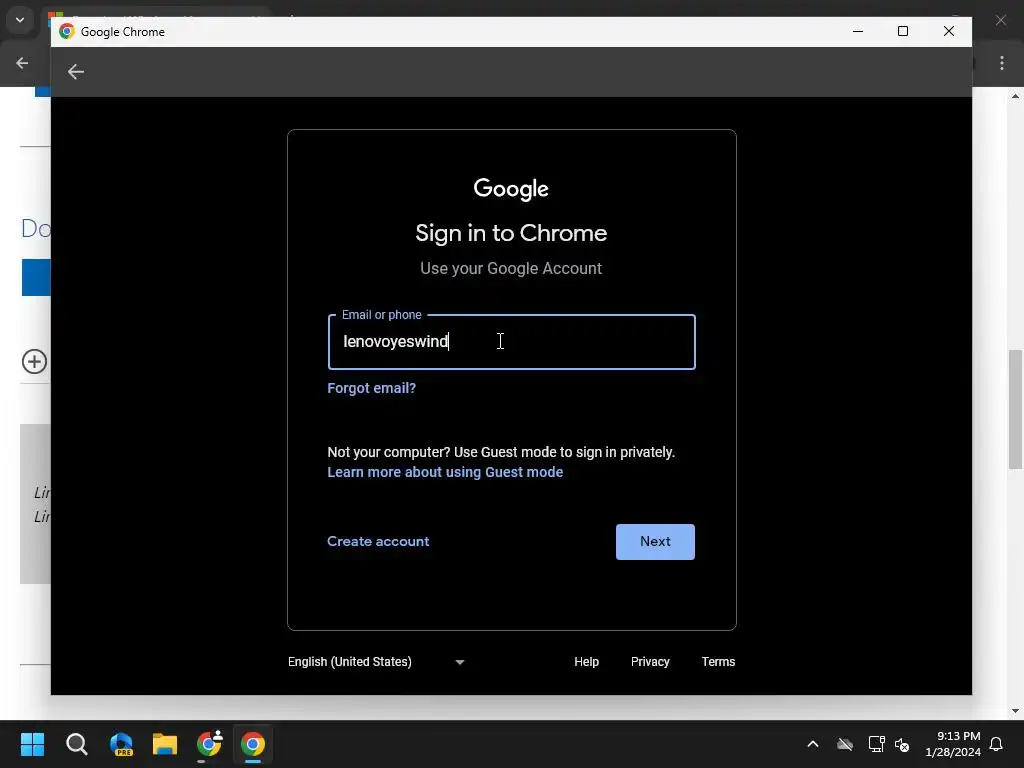1024x768 pixels.
Task: Show hidden system tray icons
Action: point(813,744)
